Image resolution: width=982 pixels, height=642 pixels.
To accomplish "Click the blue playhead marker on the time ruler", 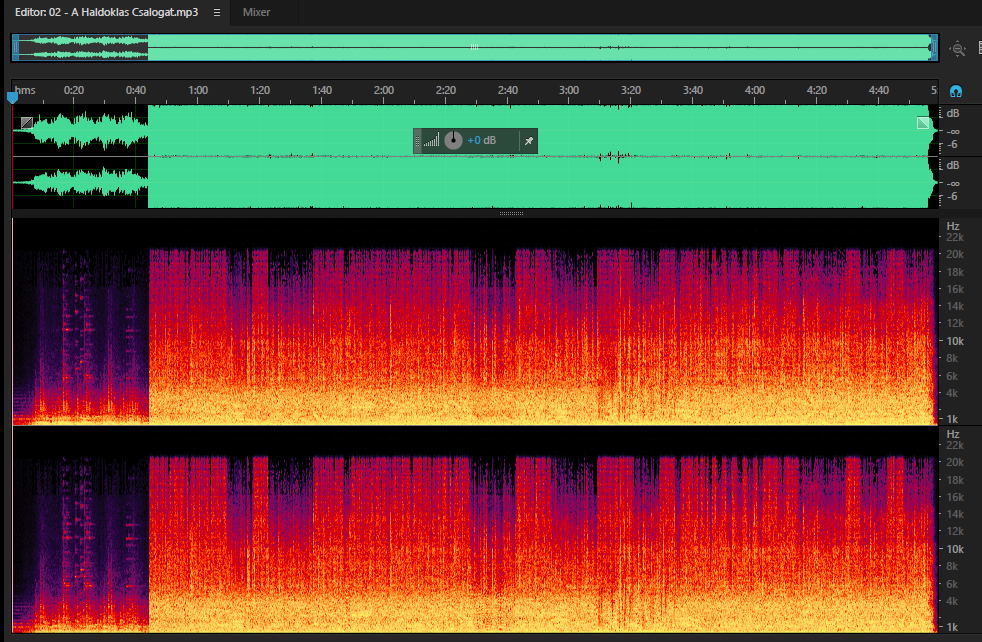I will [x=12, y=98].
